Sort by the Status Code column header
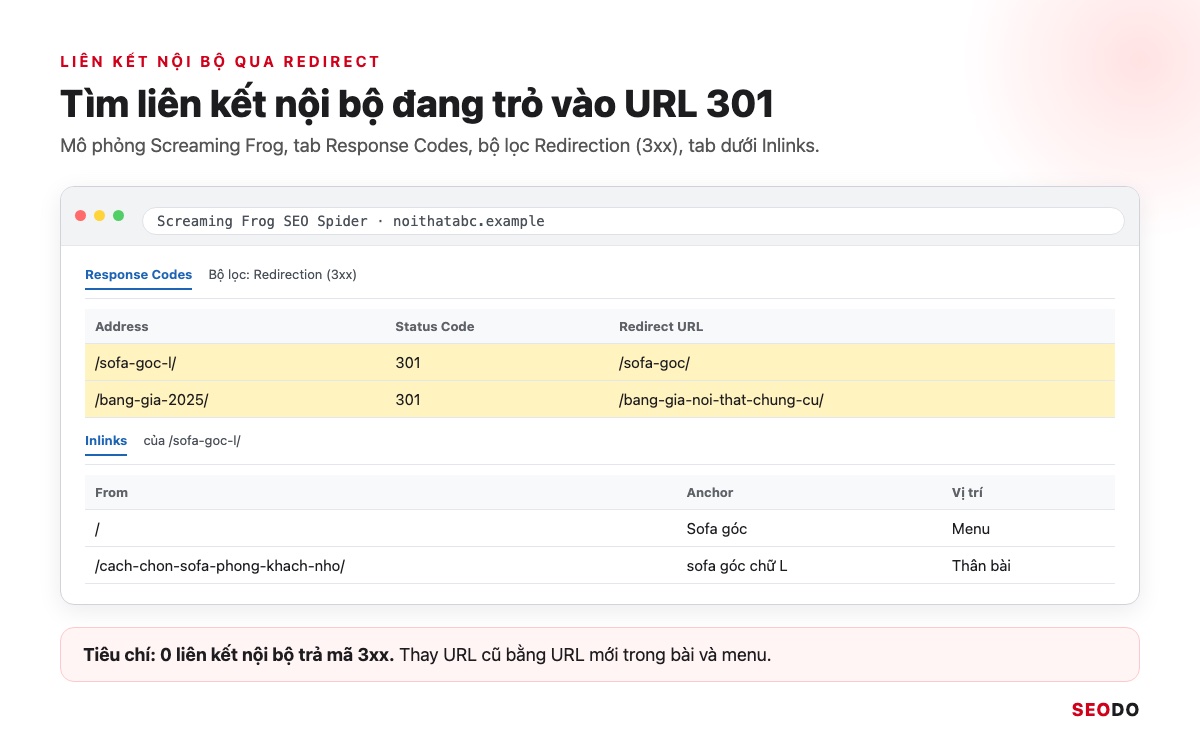The width and height of the screenshot is (1200, 742). point(435,327)
